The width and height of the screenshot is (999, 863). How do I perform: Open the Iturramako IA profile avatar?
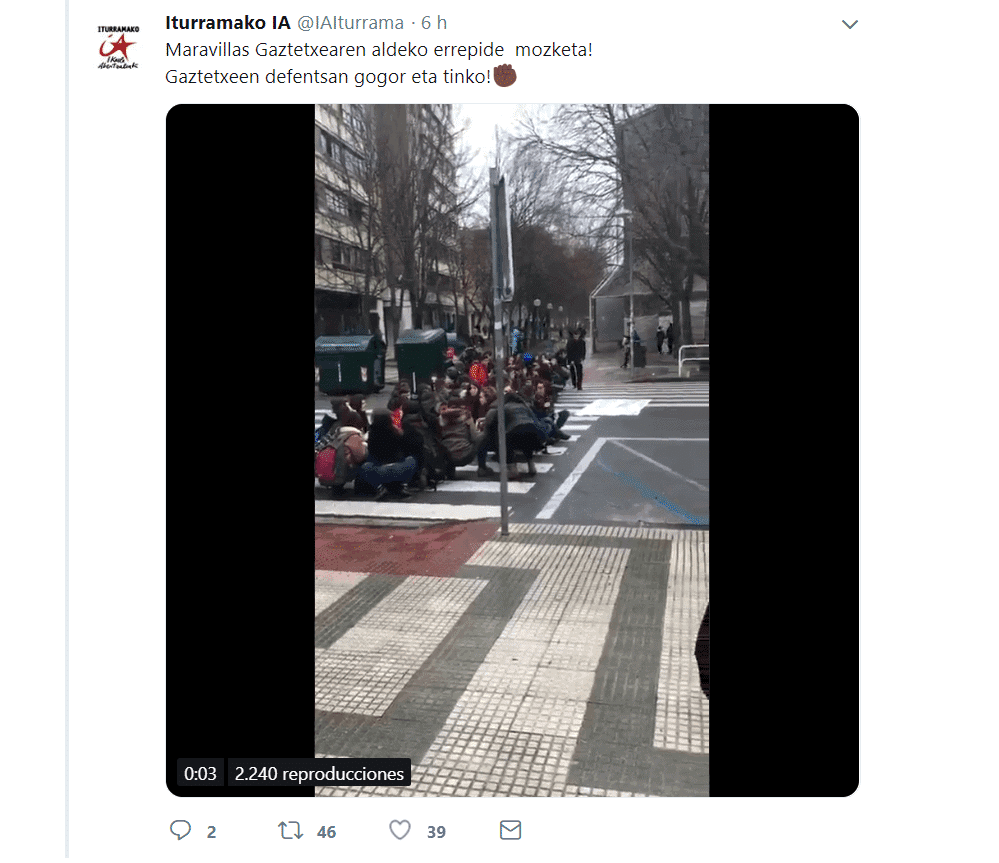pos(118,47)
